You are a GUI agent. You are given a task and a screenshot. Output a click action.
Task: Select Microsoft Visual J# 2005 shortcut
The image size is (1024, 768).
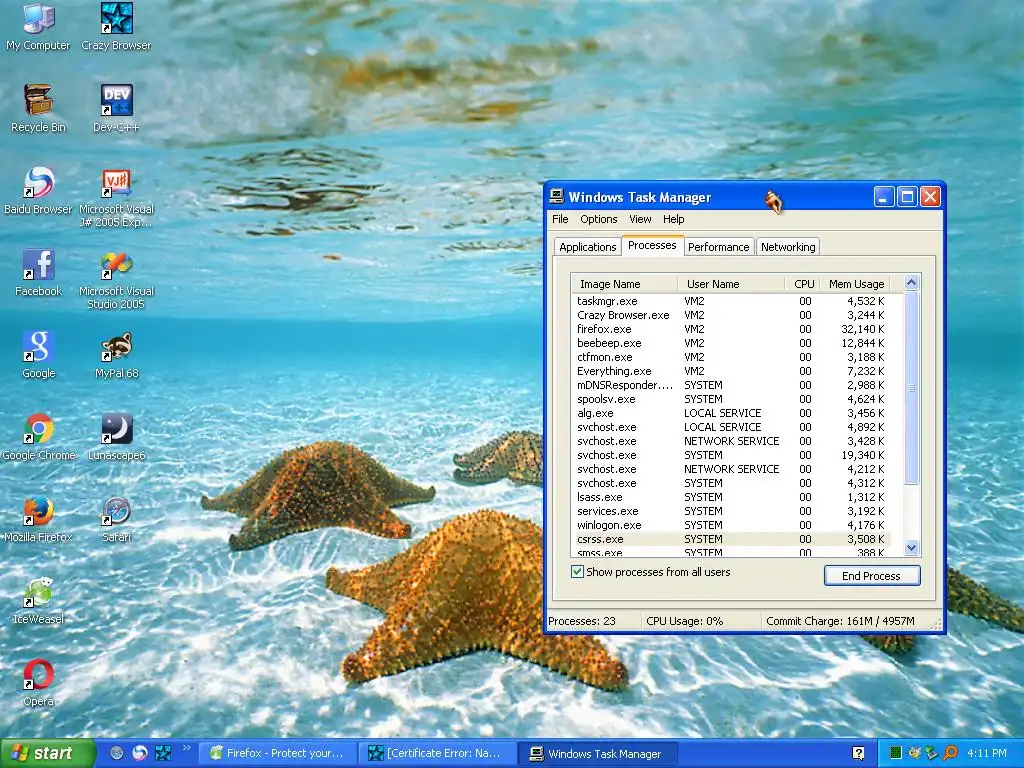point(116,197)
